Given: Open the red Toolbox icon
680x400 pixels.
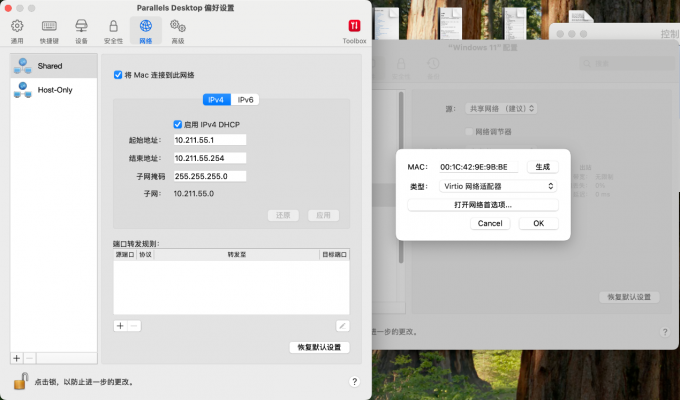Looking at the screenshot, I should (x=354, y=31).
